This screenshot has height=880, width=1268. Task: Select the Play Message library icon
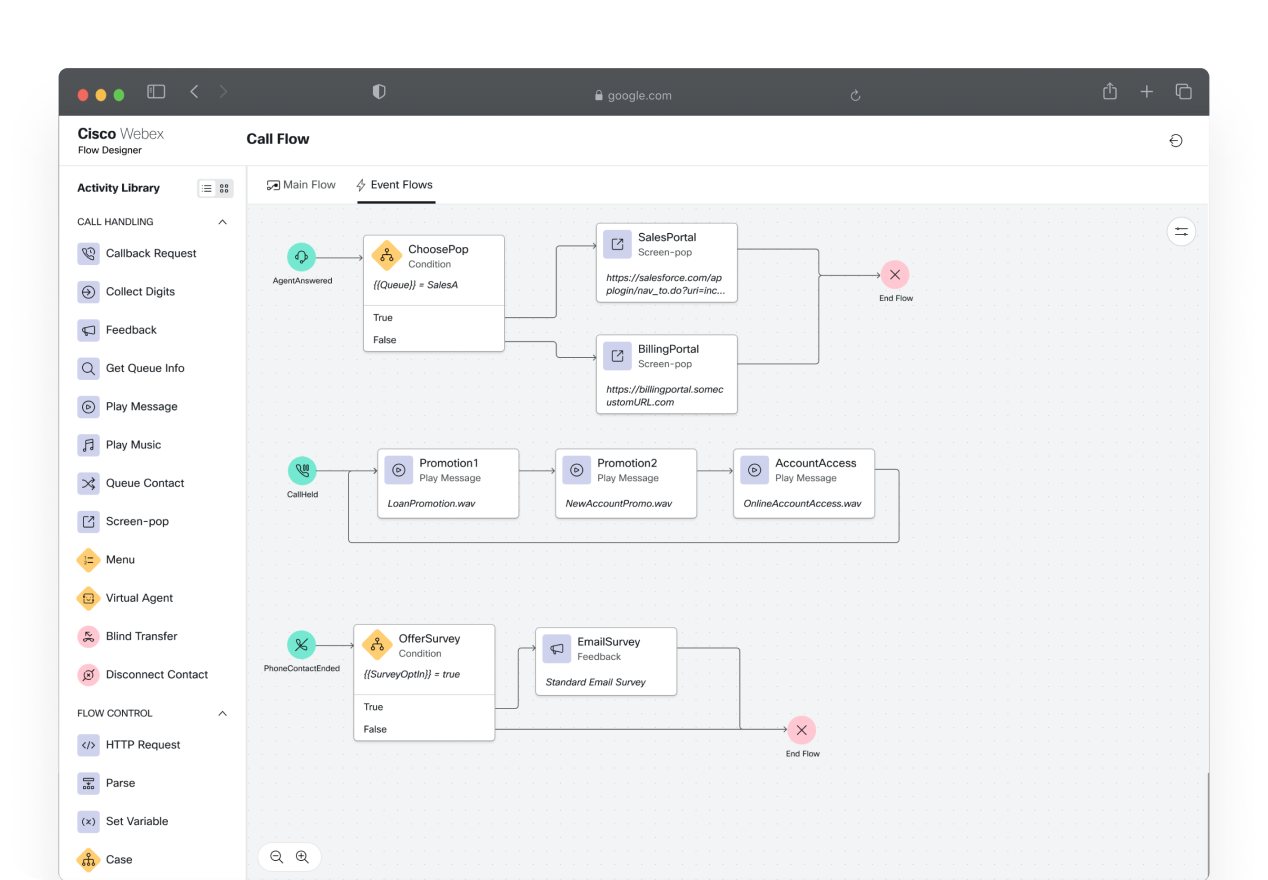[x=88, y=407]
